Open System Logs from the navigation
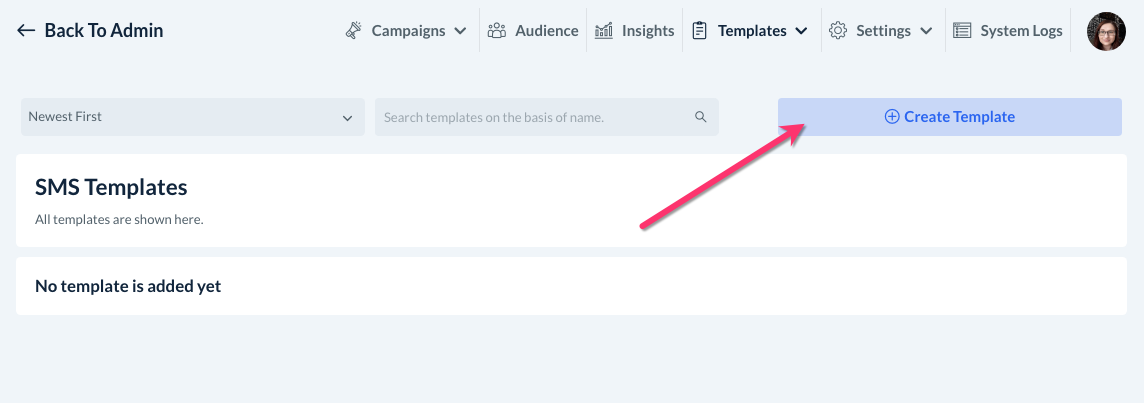The height and width of the screenshot is (403, 1144). (x=1021, y=31)
